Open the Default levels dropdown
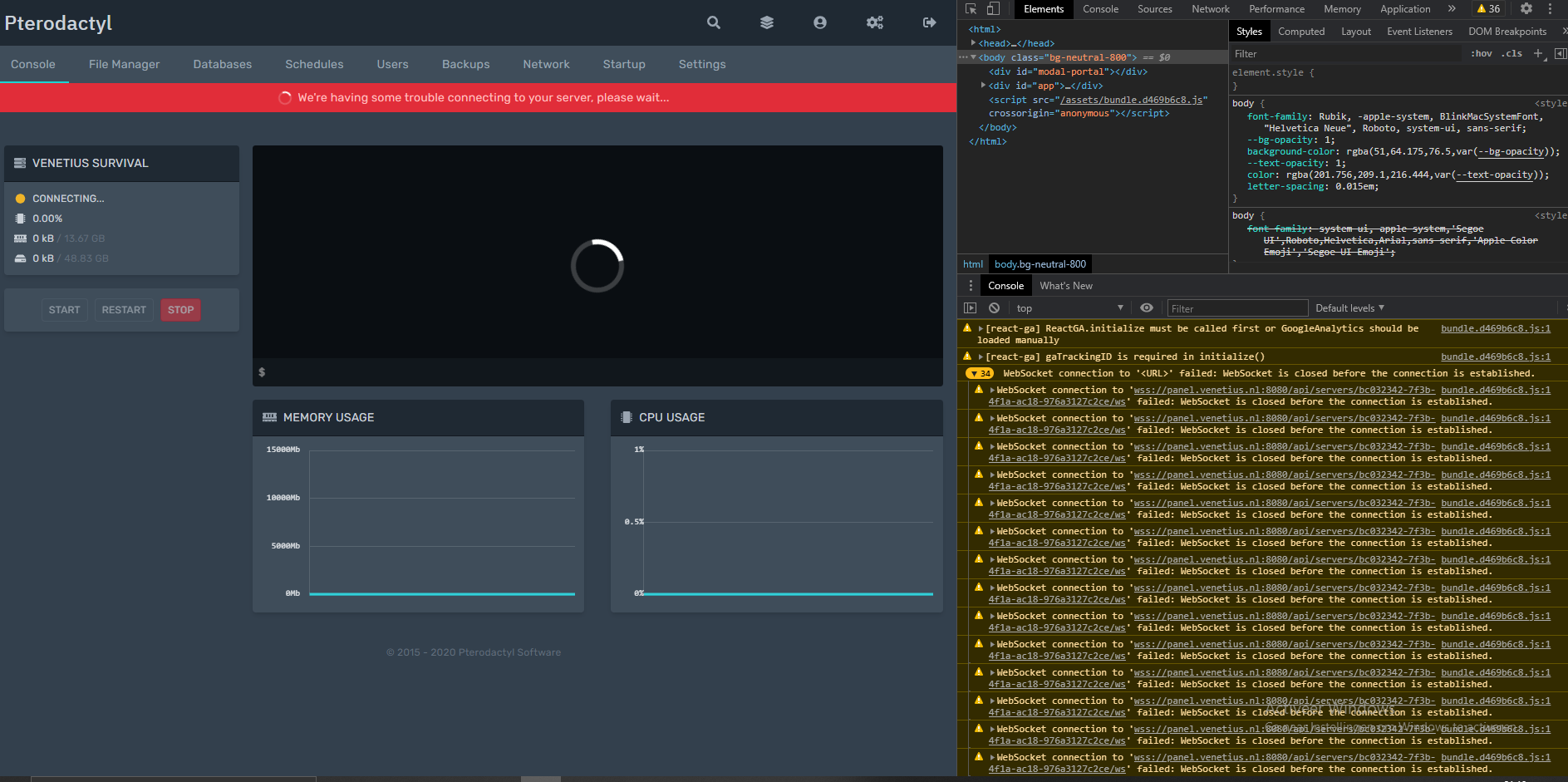Image resolution: width=1568 pixels, height=782 pixels. point(1349,308)
